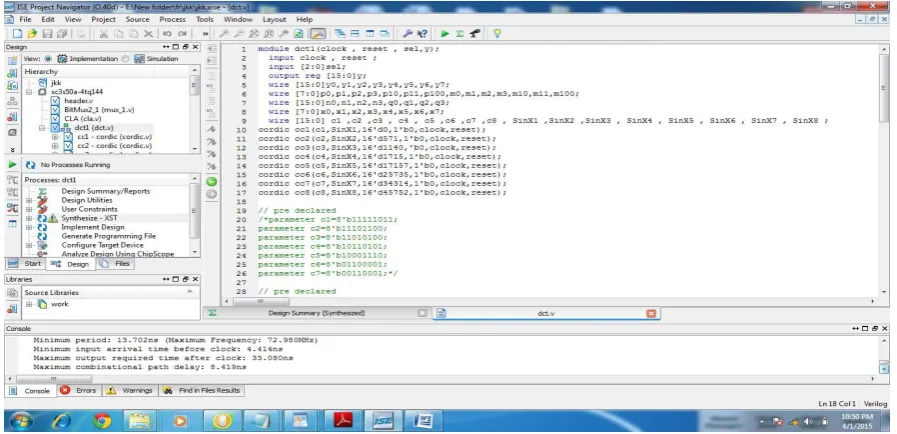Open Chrome from the Windows taskbar
897x434 pixels.
coord(102,421)
